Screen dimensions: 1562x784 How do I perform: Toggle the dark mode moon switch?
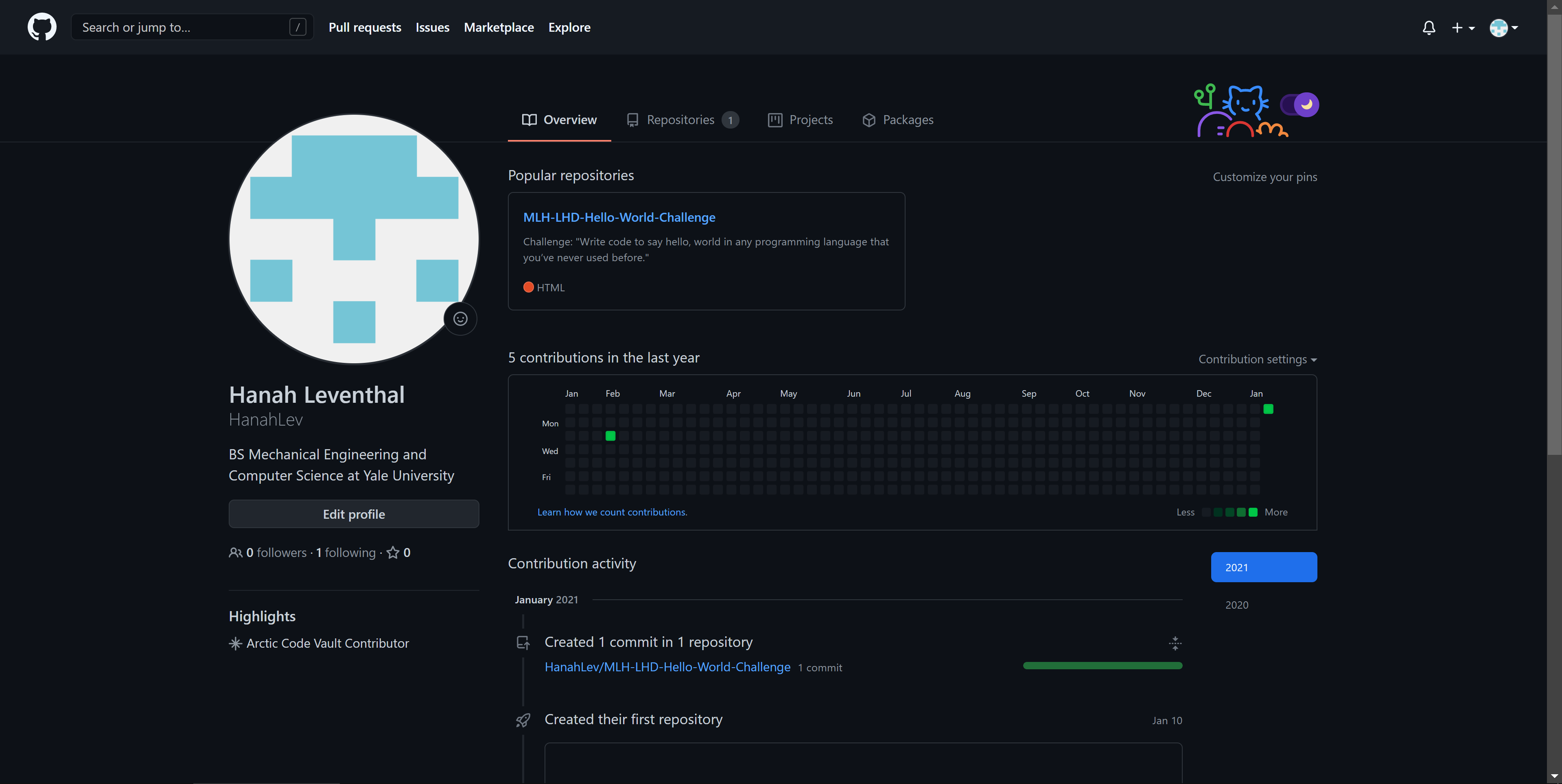click(1299, 104)
